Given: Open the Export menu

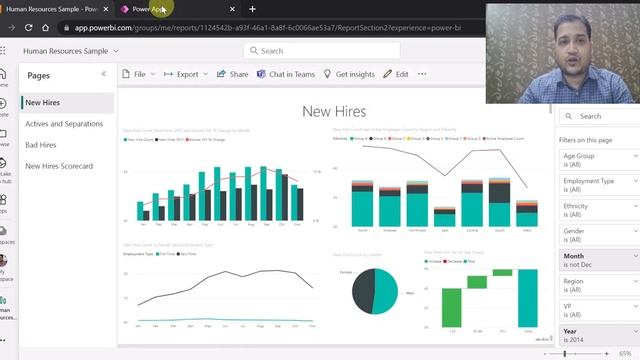Looking at the screenshot, I should pyautogui.click(x=186, y=74).
